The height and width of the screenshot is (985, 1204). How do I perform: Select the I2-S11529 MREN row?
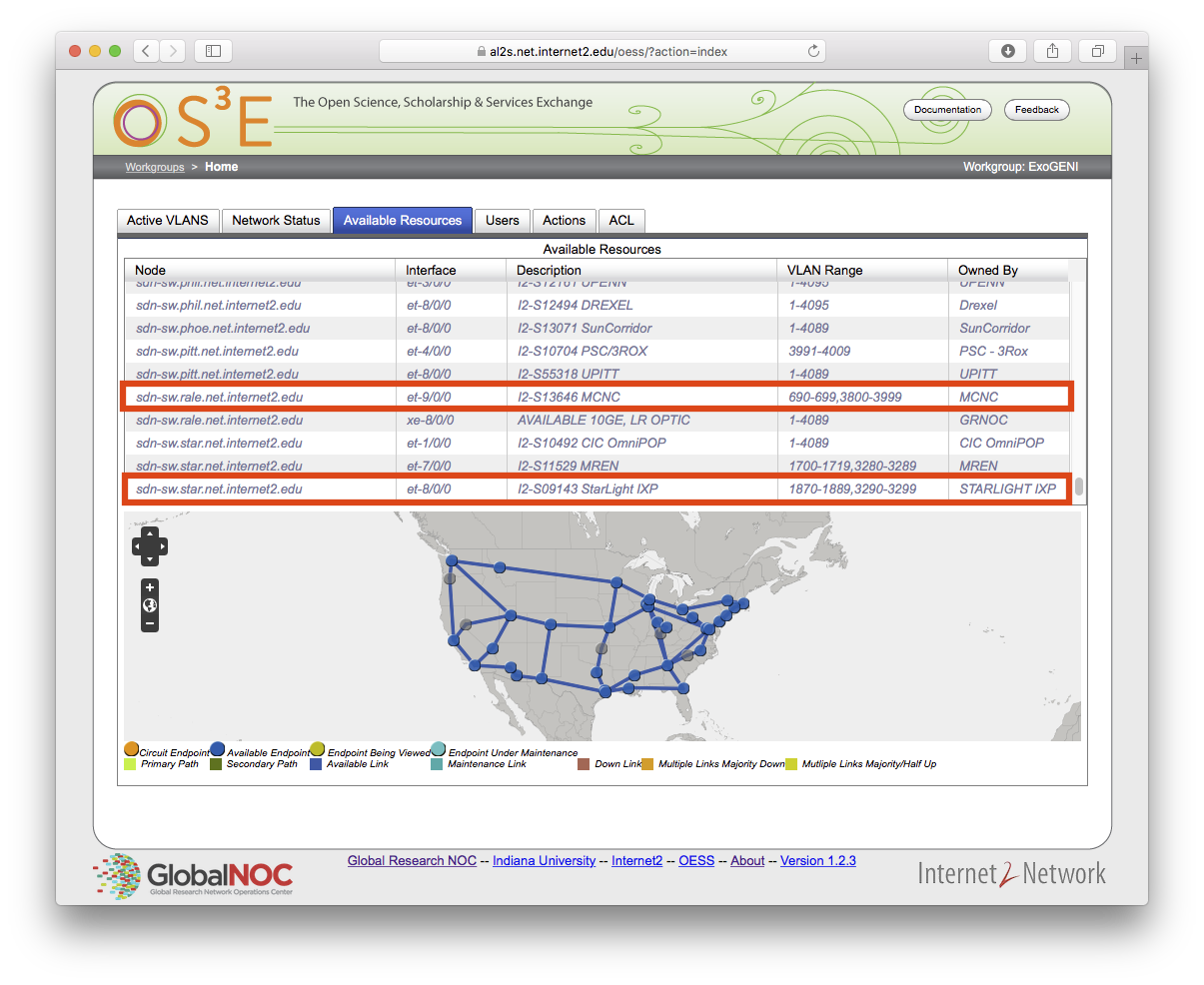click(597, 467)
